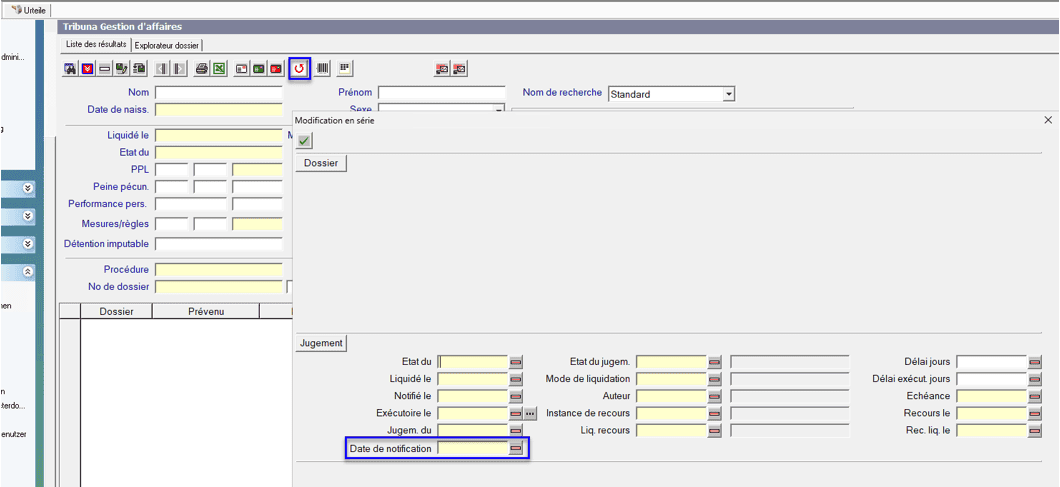Focus the 'Procédure' field
Viewport: 1060px width, 487px height.
(218, 270)
